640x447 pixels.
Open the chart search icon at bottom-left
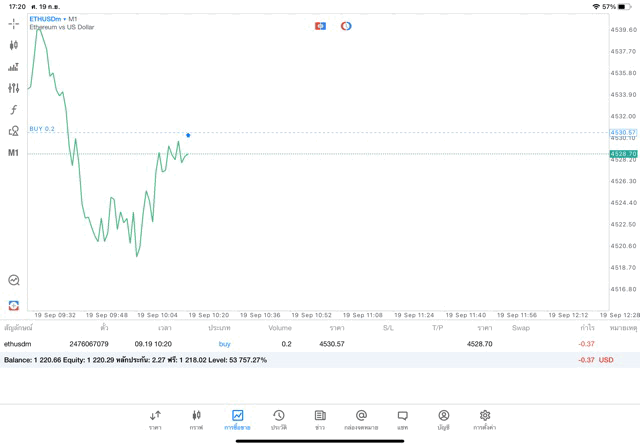(14, 280)
